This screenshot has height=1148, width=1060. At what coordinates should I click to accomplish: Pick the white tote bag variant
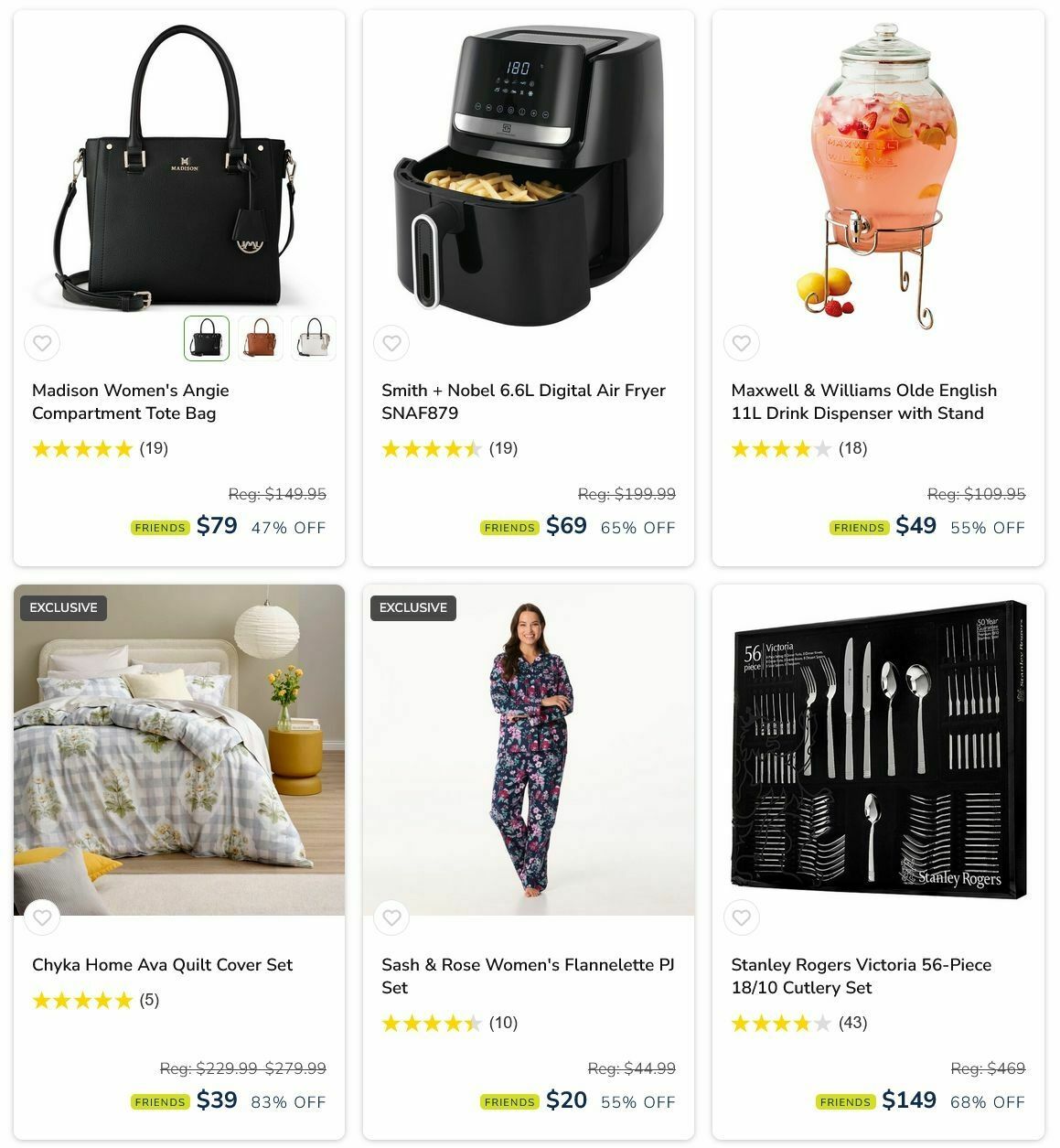314,338
